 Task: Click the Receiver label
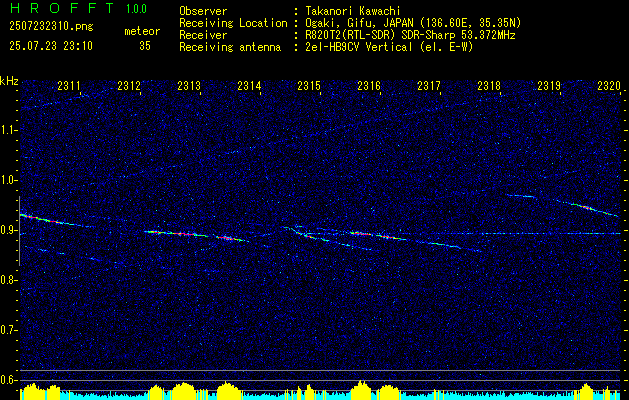pos(203,35)
